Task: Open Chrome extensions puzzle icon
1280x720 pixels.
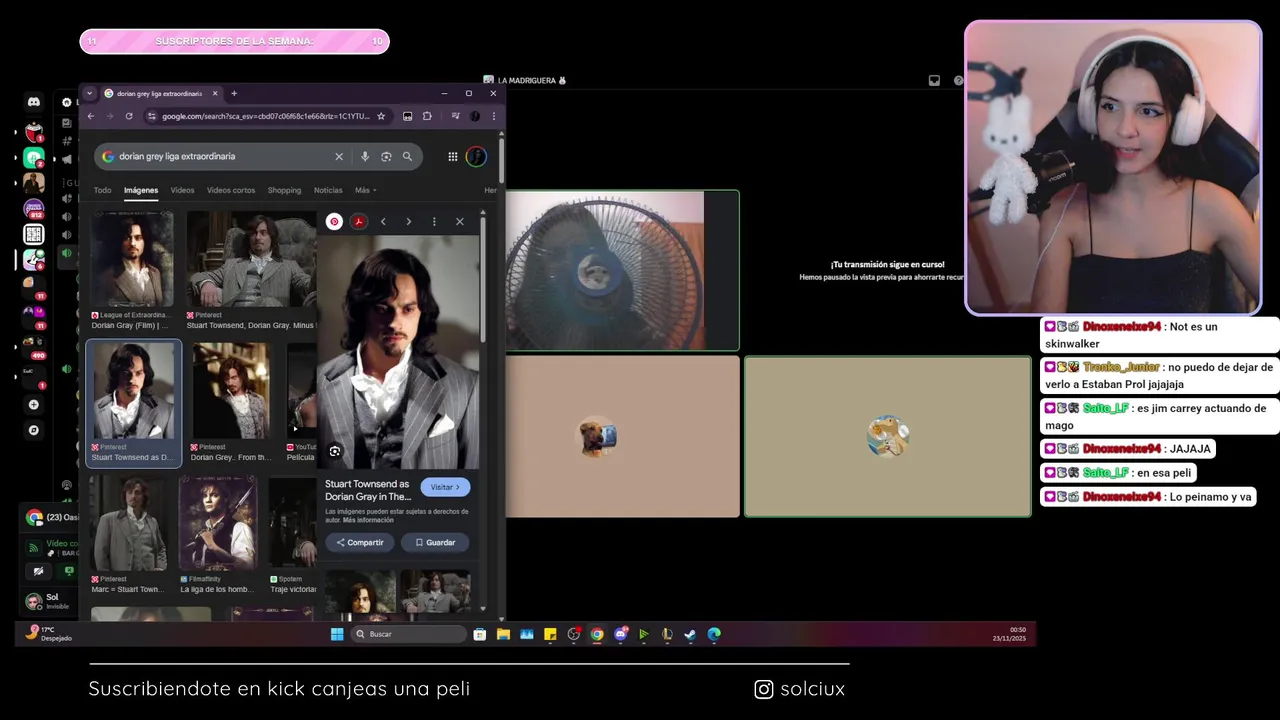Action: pyautogui.click(x=428, y=116)
